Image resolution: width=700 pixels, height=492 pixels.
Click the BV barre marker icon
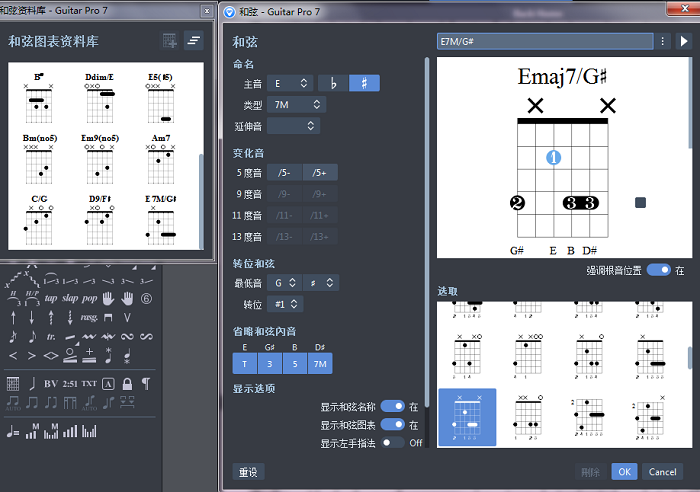click(x=51, y=384)
